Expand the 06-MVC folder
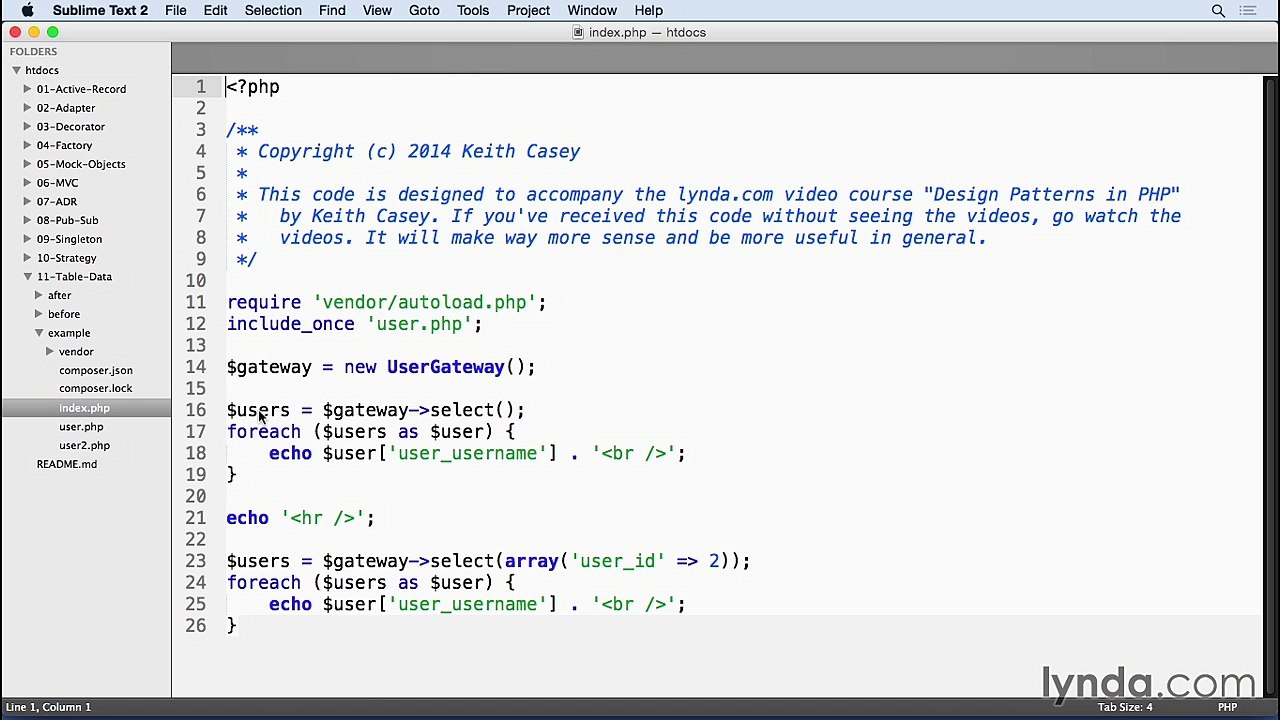Viewport: 1280px width, 720px height. pyautogui.click(x=28, y=183)
